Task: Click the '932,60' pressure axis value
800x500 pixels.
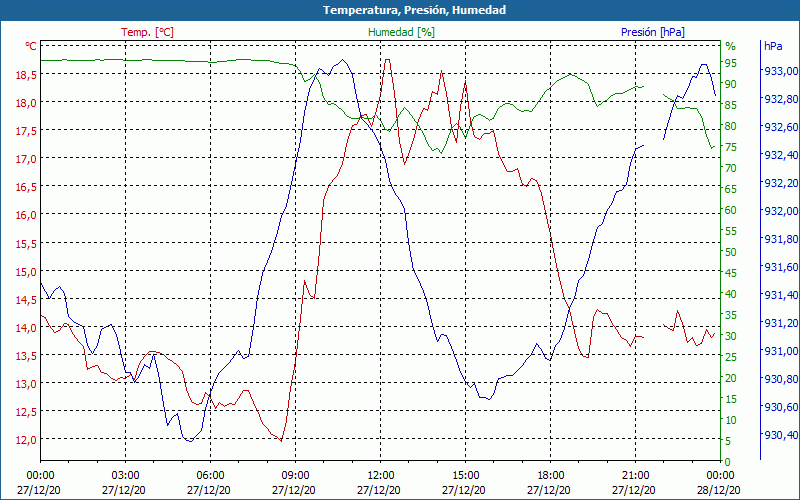Action: [780, 127]
